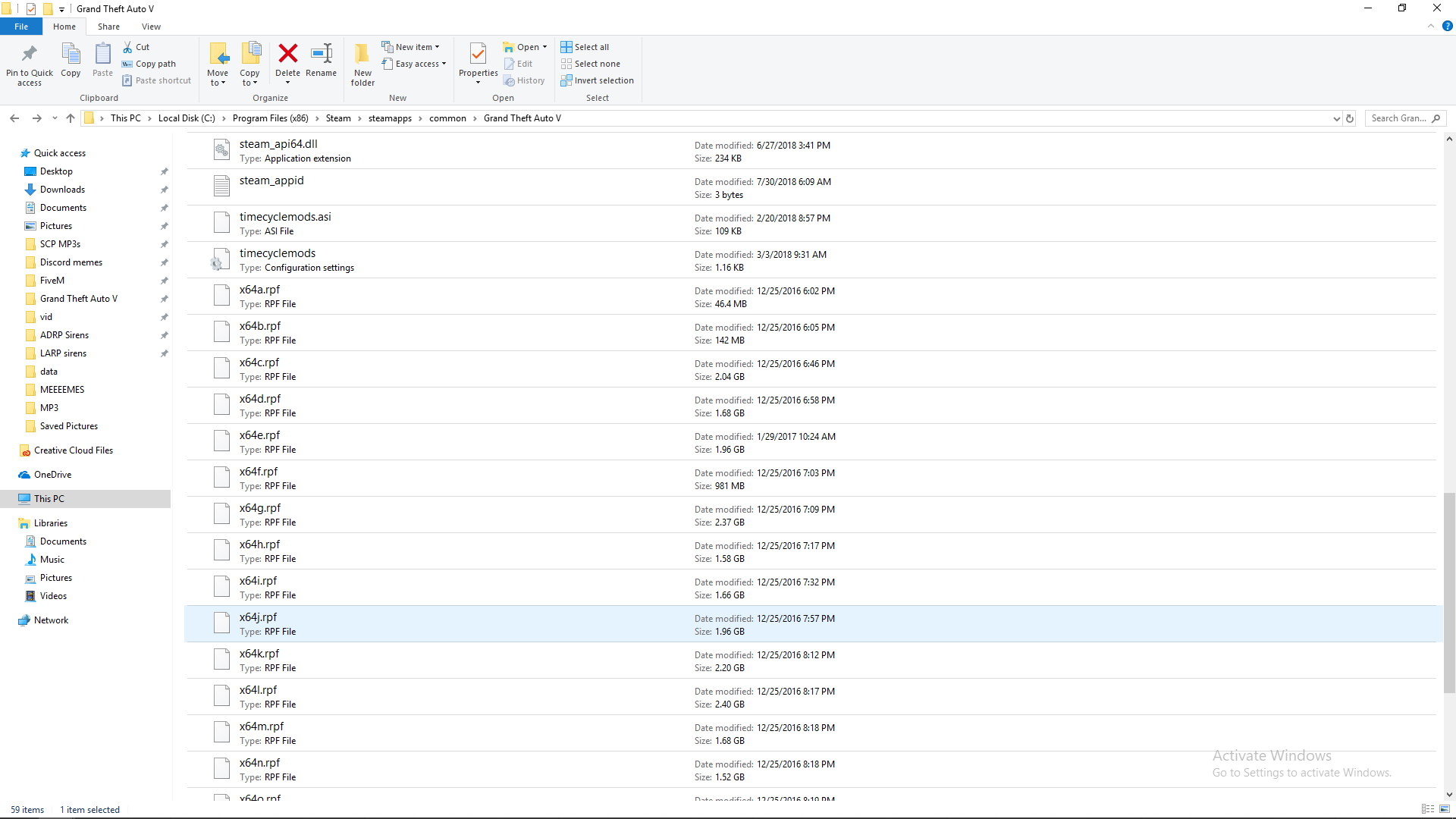
Task: Open Explorer help question mark
Action: click(x=1447, y=27)
